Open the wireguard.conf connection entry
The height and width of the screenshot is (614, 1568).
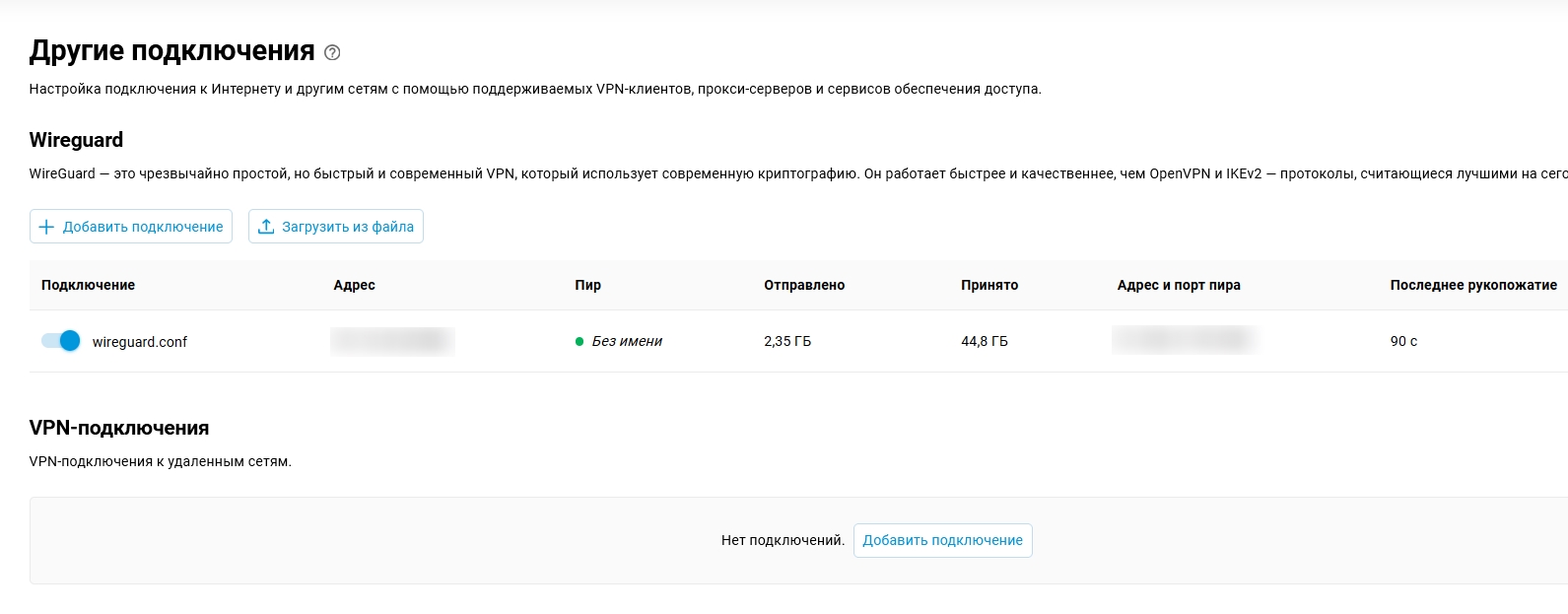coord(139,342)
